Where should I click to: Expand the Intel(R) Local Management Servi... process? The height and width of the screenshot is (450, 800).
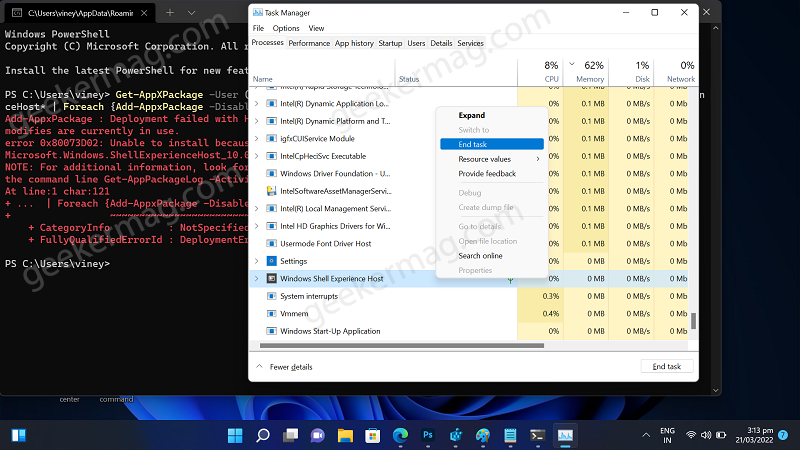coord(257,209)
